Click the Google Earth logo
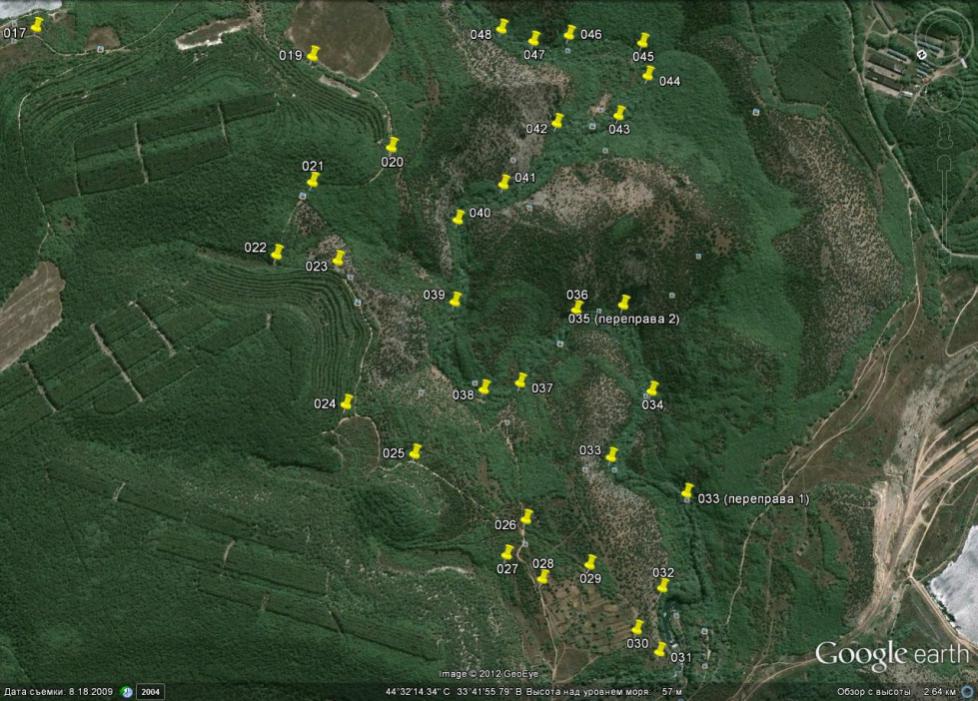 [x=891, y=655]
